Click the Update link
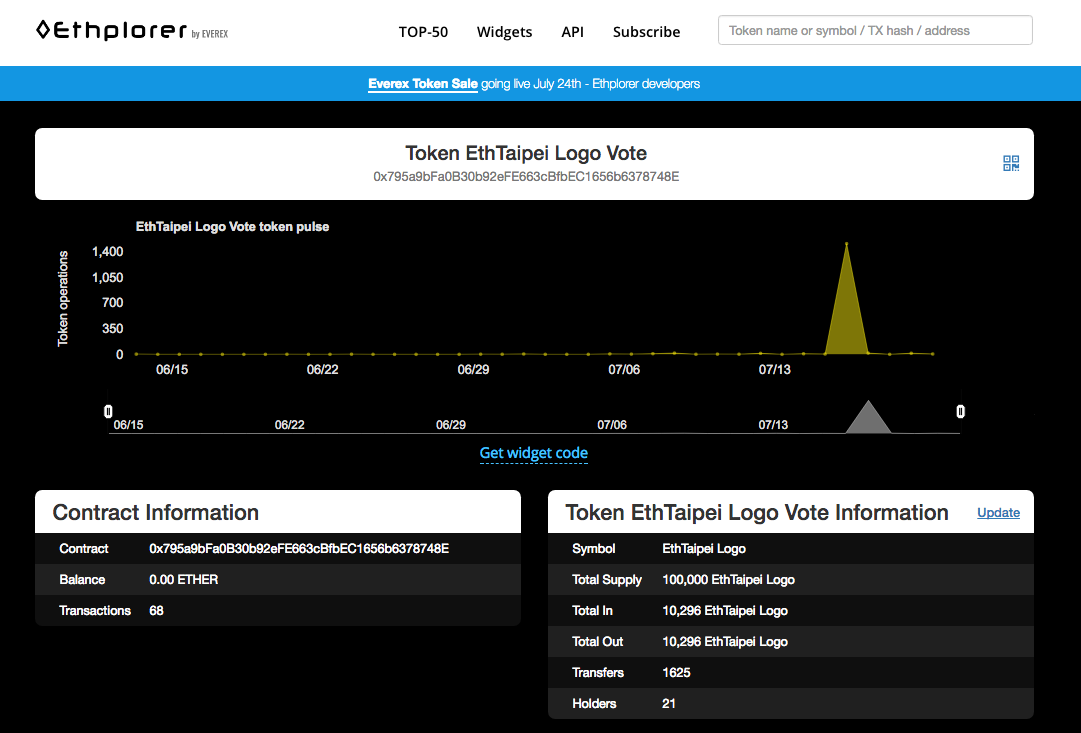Image resolution: width=1081 pixels, height=733 pixels. point(998,512)
